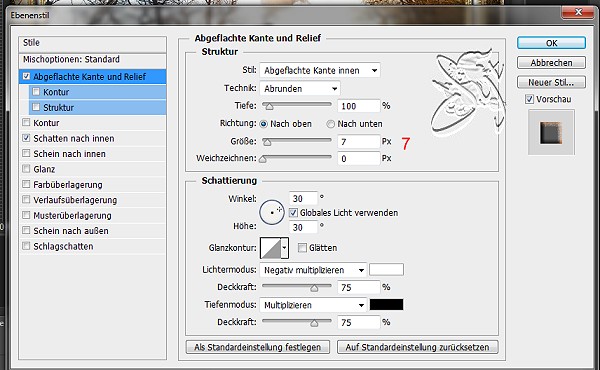Enable the Glätten checkbox

click(x=302, y=248)
